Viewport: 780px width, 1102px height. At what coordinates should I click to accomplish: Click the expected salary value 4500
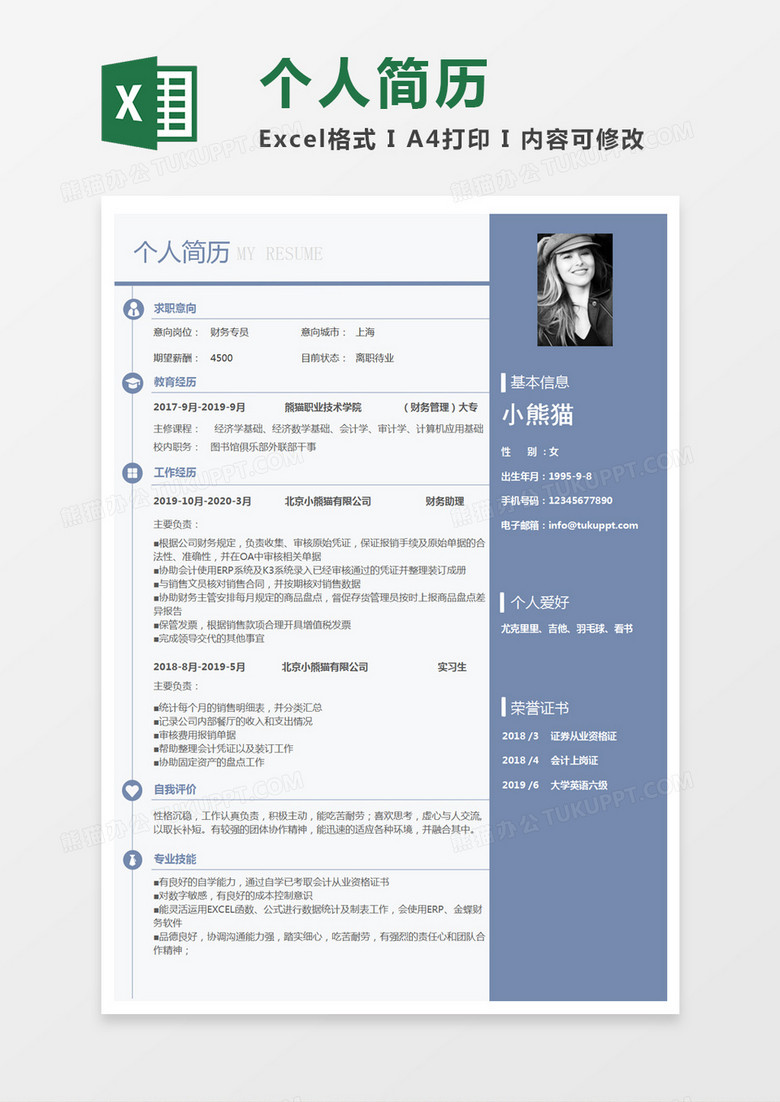pos(221,358)
